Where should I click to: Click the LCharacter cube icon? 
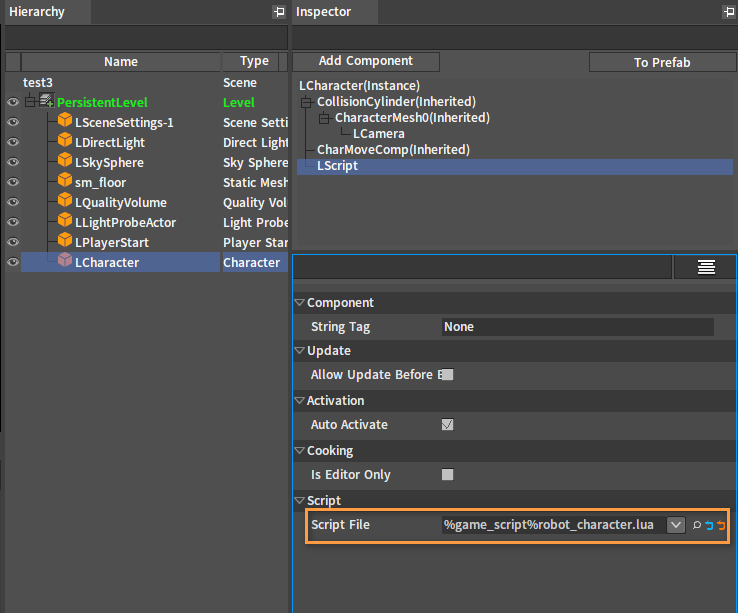[x=65, y=260]
